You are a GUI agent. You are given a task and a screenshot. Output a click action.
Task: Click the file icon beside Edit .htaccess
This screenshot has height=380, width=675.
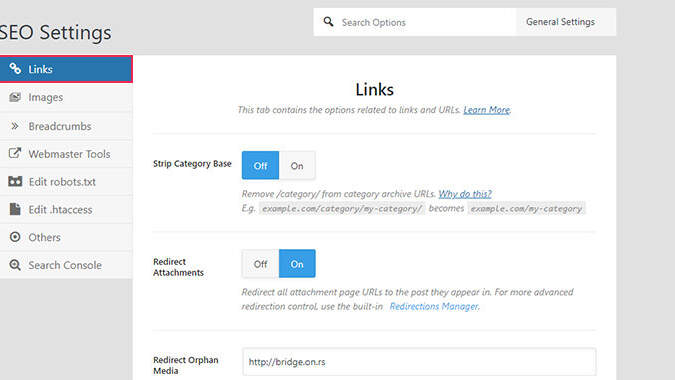[x=15, y=209]
